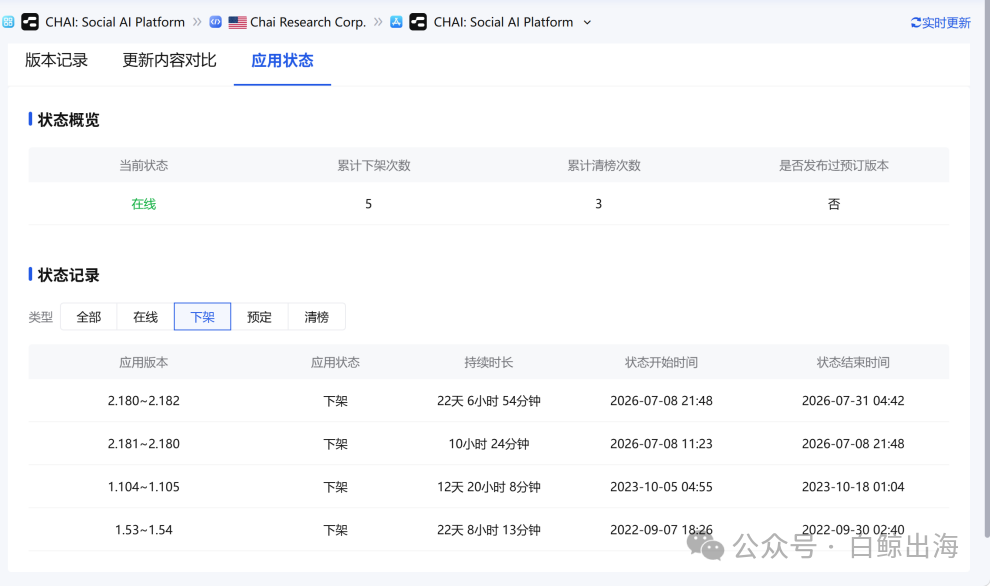990x586 pixels.
Task: Click the 应用版本 column header
Action: (x=143, y=362)
